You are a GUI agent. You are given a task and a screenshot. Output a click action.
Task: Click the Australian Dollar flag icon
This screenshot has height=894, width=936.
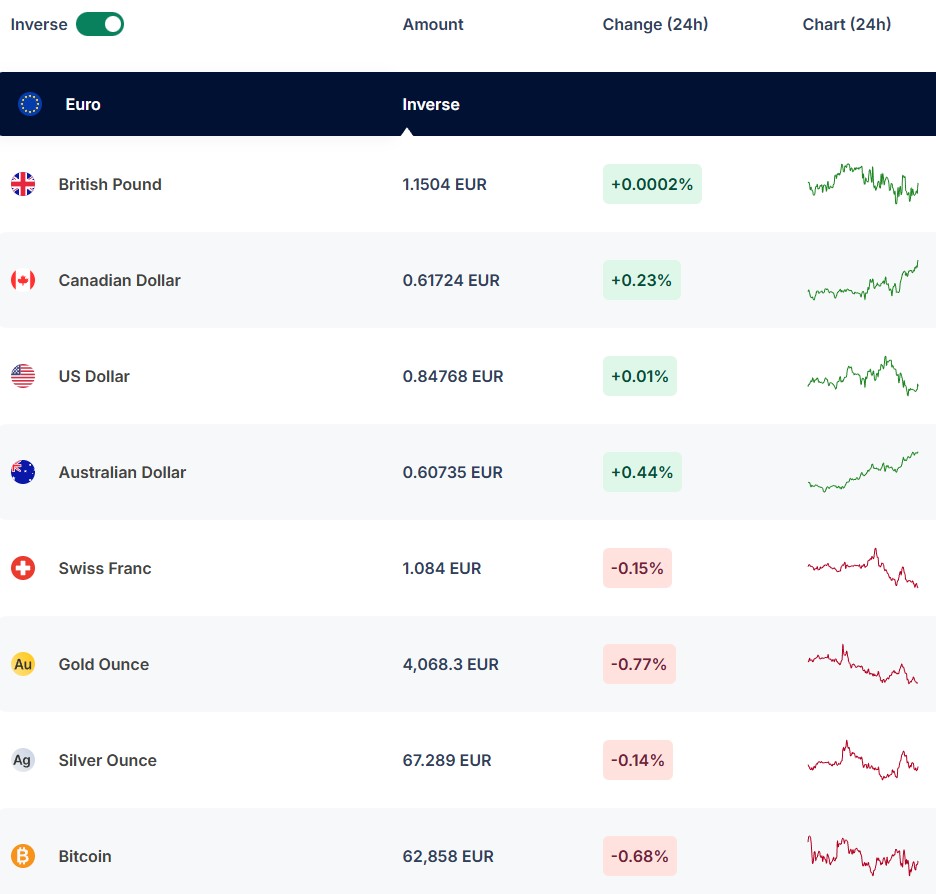(23, 472)
